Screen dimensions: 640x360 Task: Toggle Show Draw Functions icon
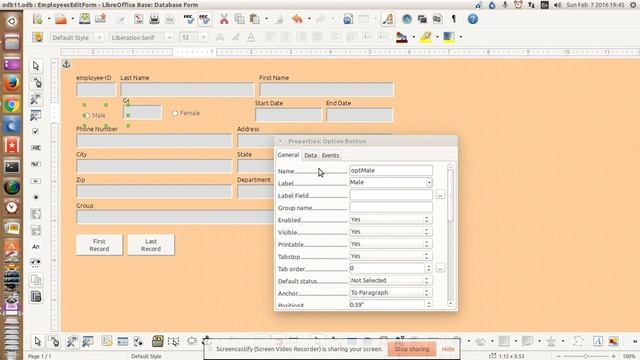(387, 19)
